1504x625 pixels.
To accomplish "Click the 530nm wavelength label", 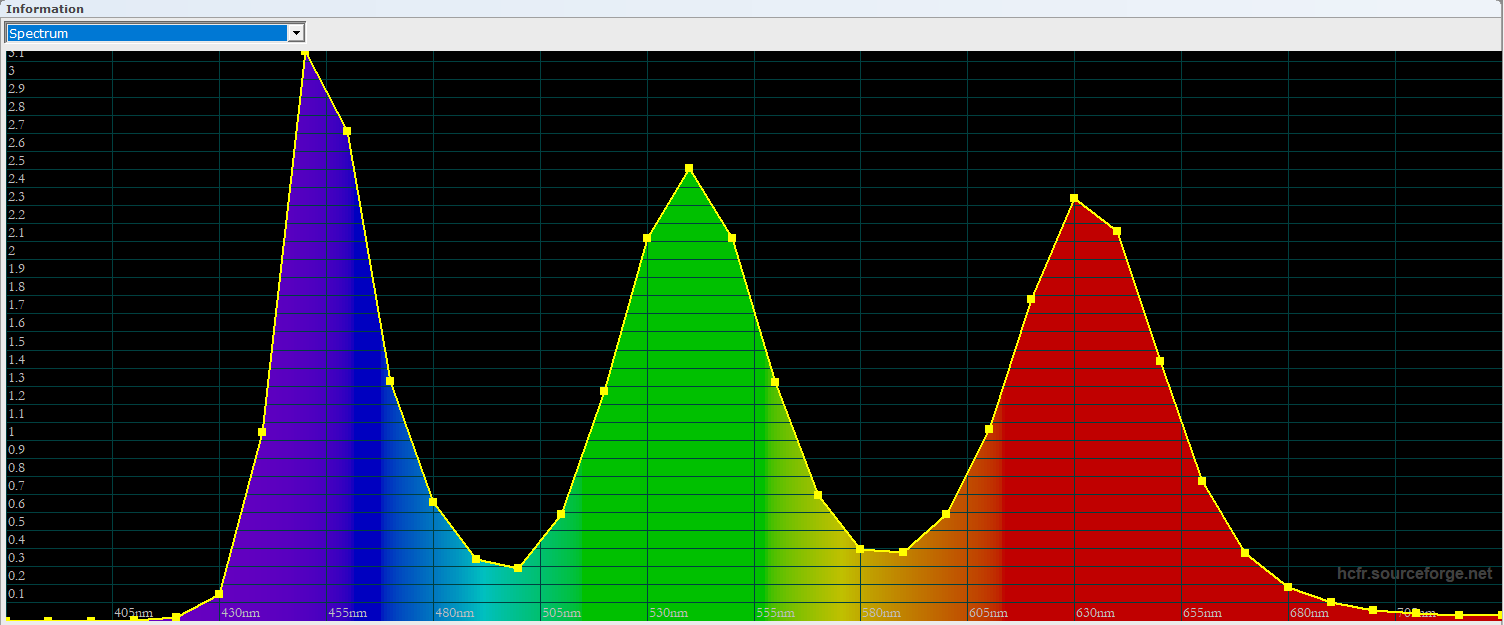I will (x=668, y=612).
